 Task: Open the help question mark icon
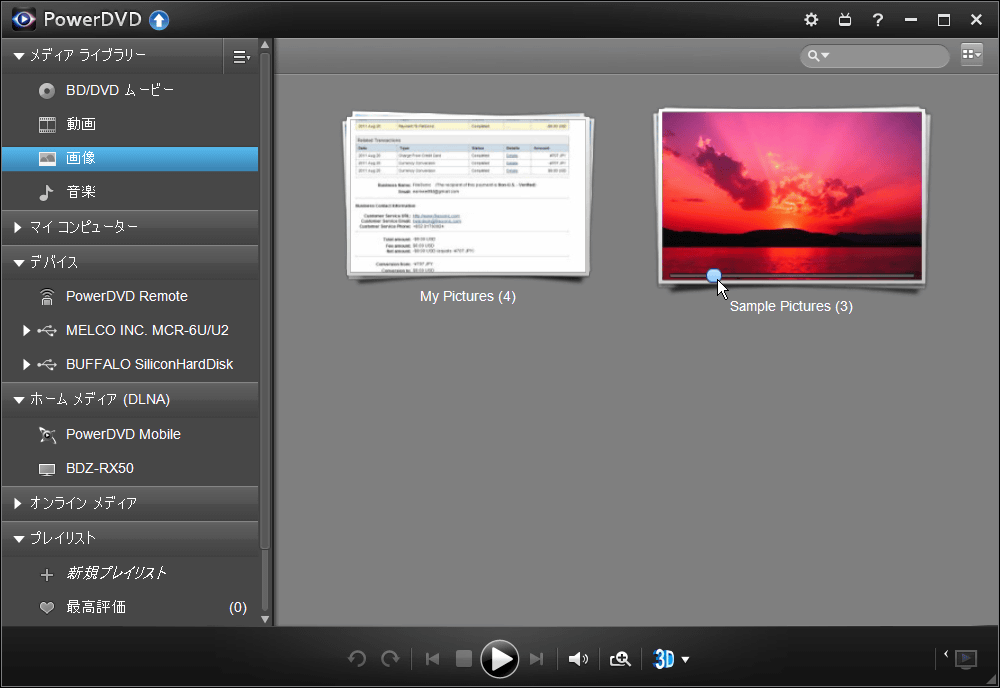pos(877,20)
